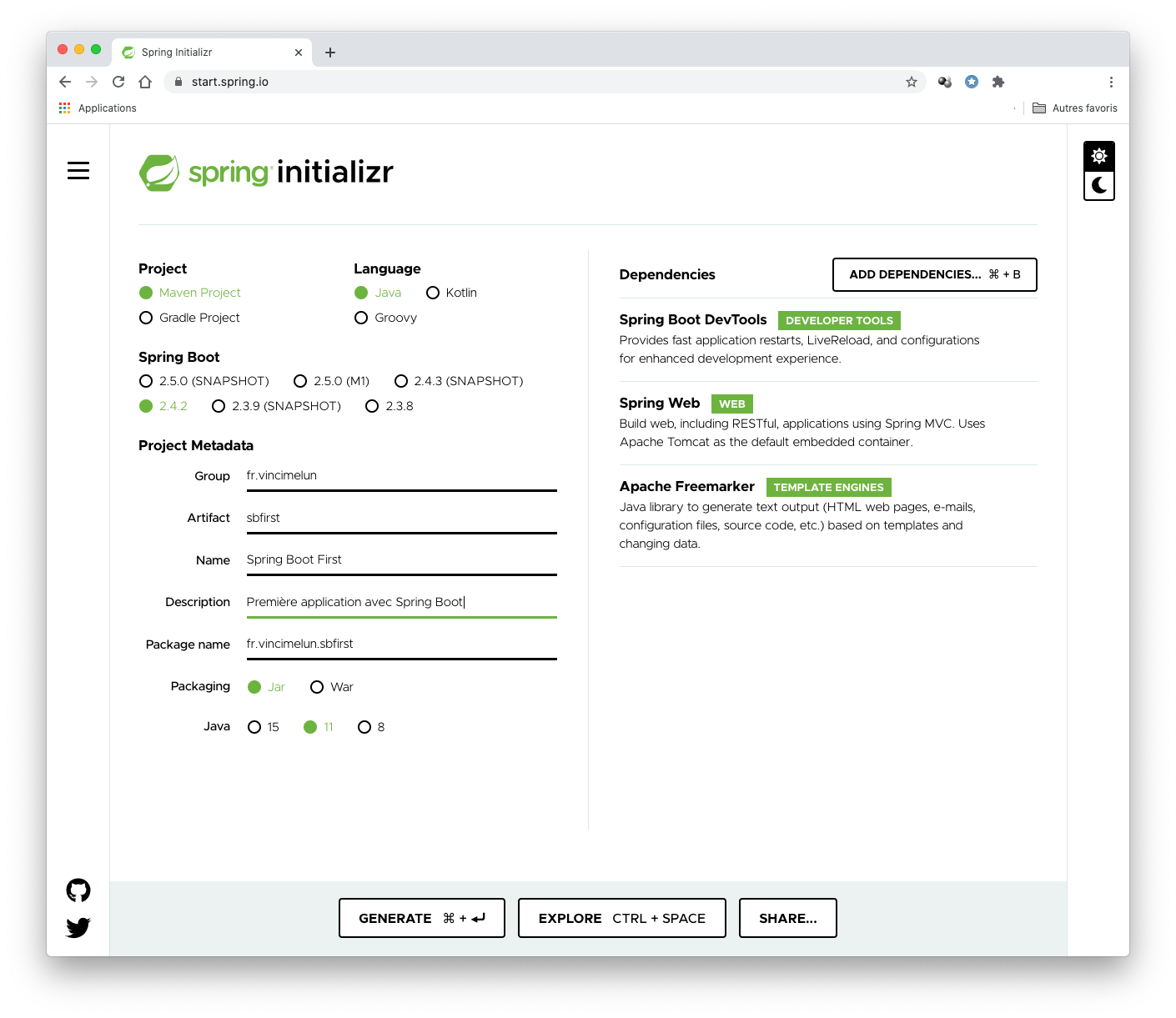
Task: Select Spring Boot 2.4.2
Action: tap(163, 406)
